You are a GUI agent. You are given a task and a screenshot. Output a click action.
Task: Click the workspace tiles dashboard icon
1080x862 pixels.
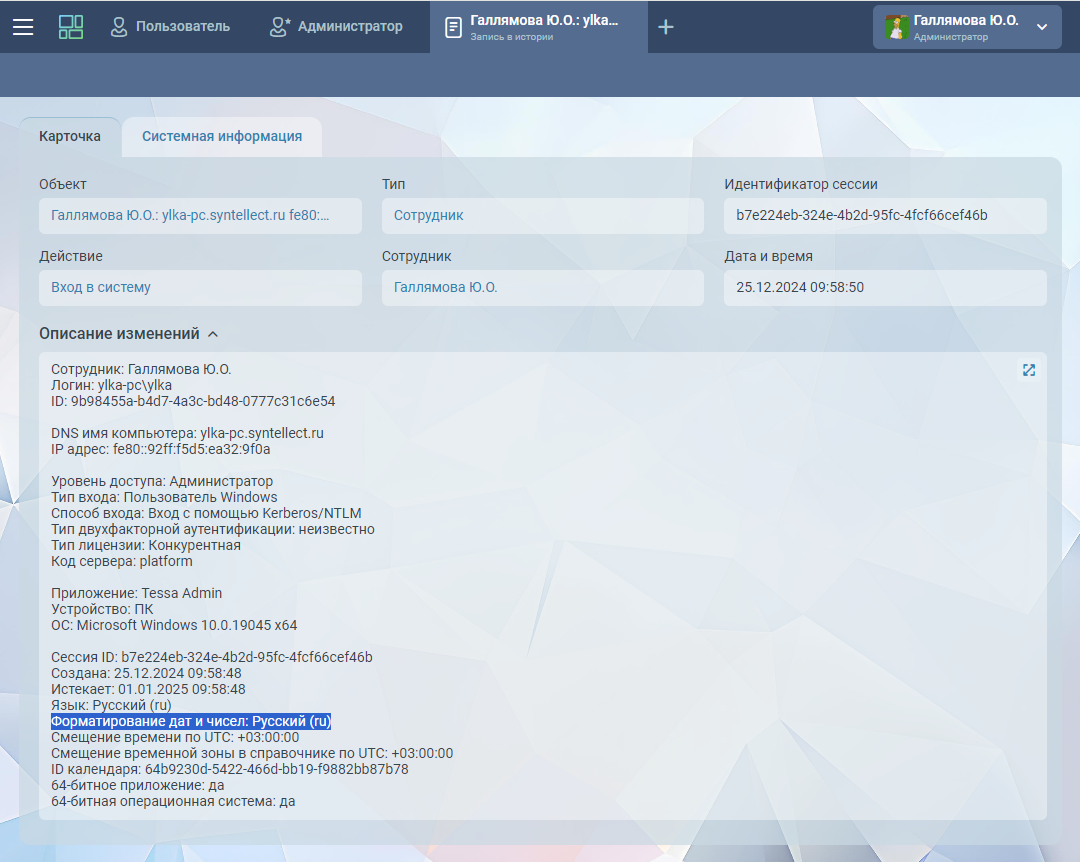tap(71, 27)
